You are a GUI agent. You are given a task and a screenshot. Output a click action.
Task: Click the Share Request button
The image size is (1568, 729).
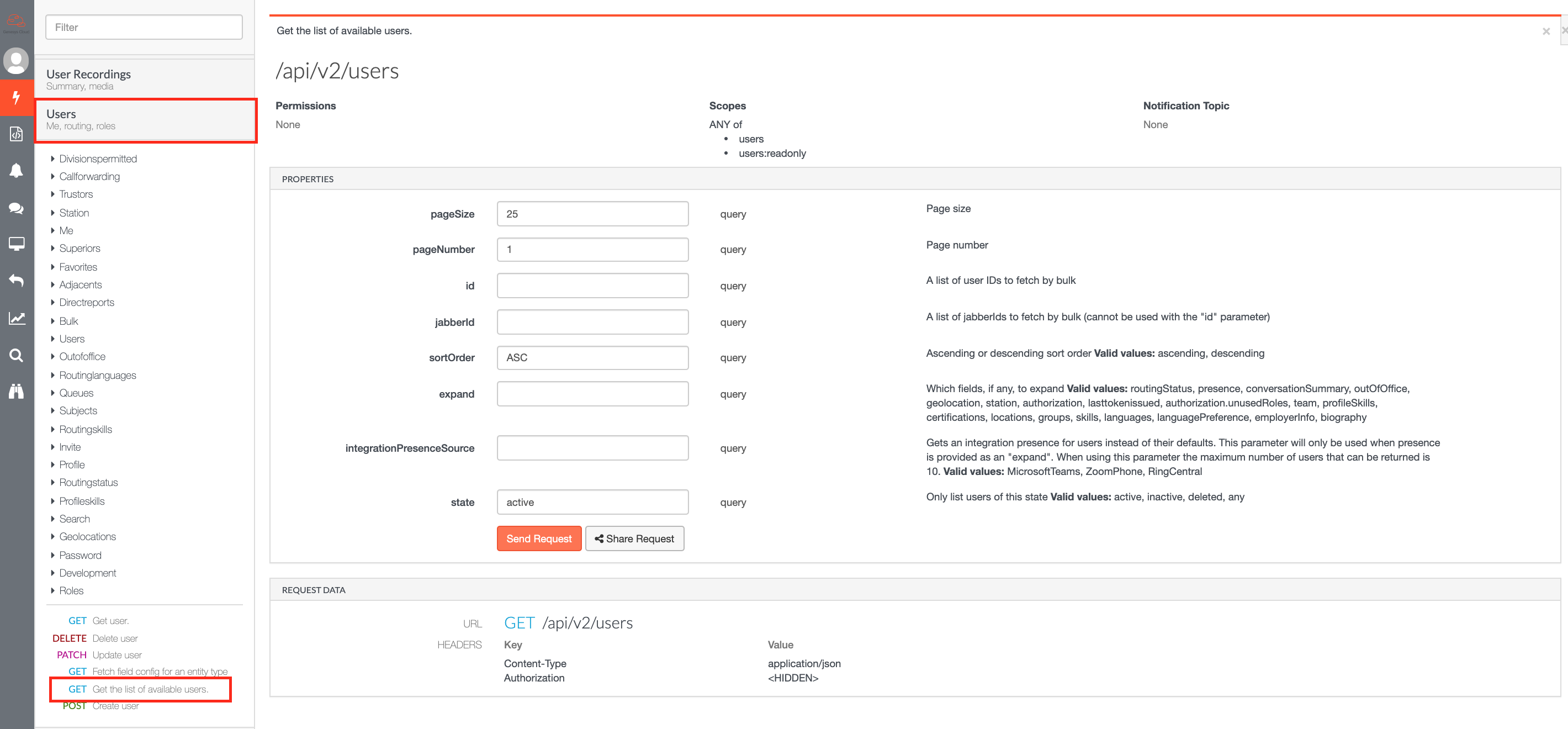pyautogui.click(x=634, y=538)
